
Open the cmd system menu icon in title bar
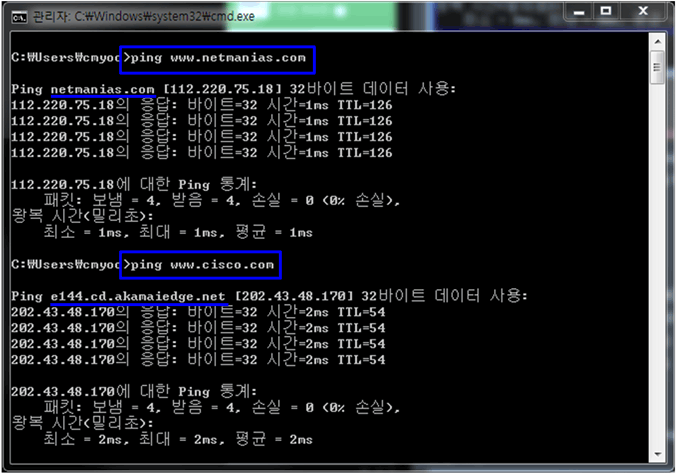click(19, 17)
